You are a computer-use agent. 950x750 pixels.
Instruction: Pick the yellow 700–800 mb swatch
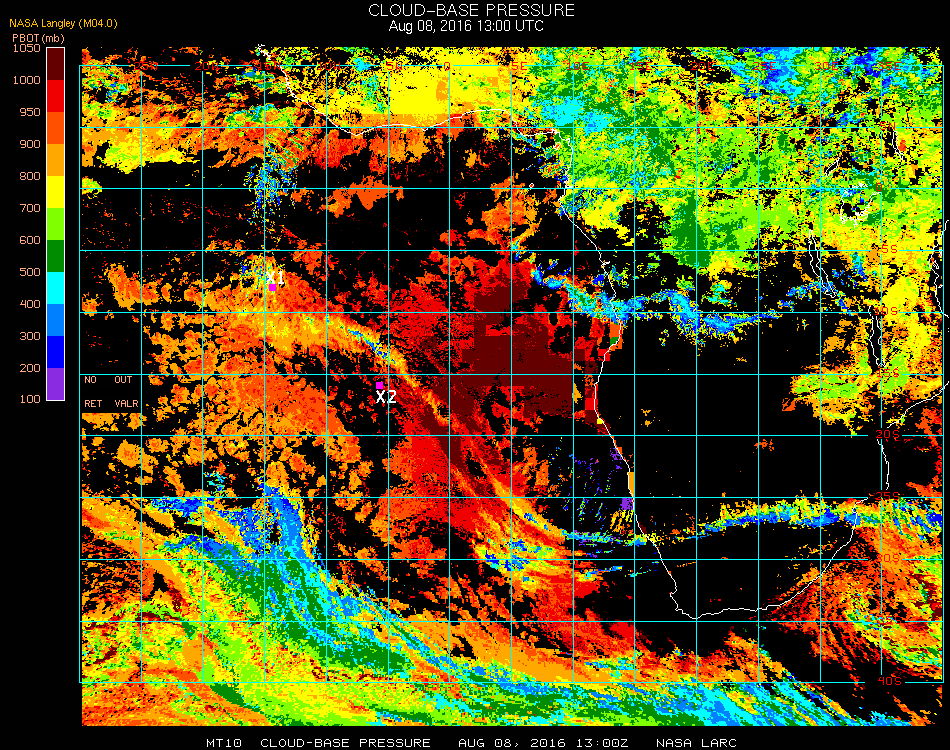click(x=56, y=192)
